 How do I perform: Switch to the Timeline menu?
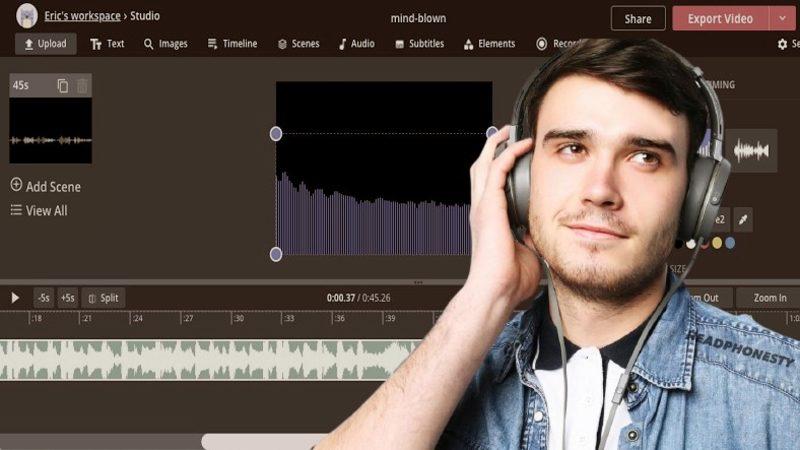[232, 44]
